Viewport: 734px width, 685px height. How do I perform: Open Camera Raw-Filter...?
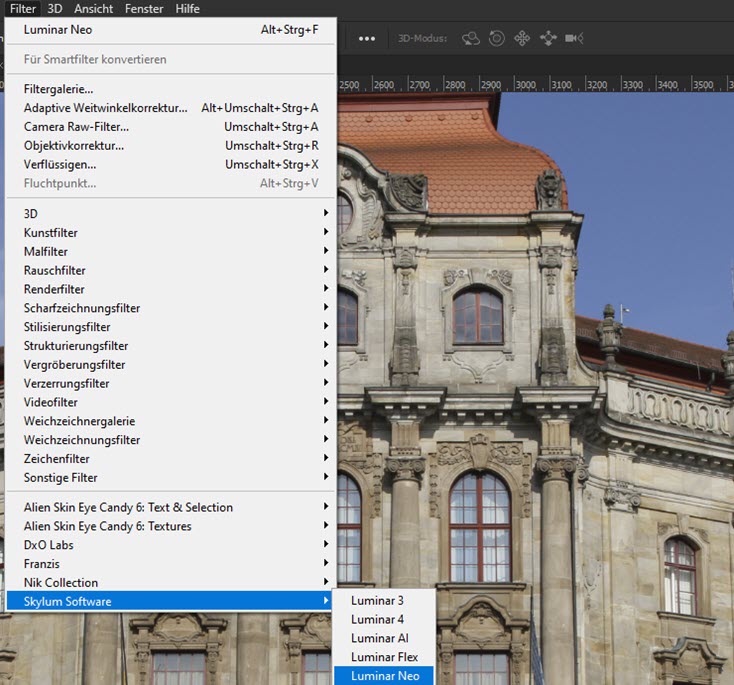click(x=171, y=127)
